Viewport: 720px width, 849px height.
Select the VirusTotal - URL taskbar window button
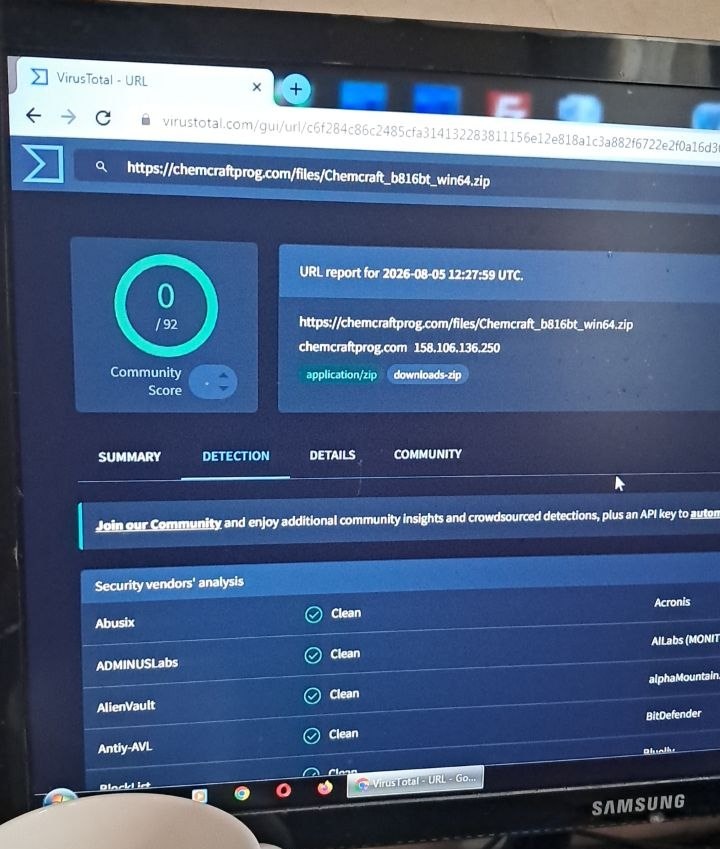416,781
